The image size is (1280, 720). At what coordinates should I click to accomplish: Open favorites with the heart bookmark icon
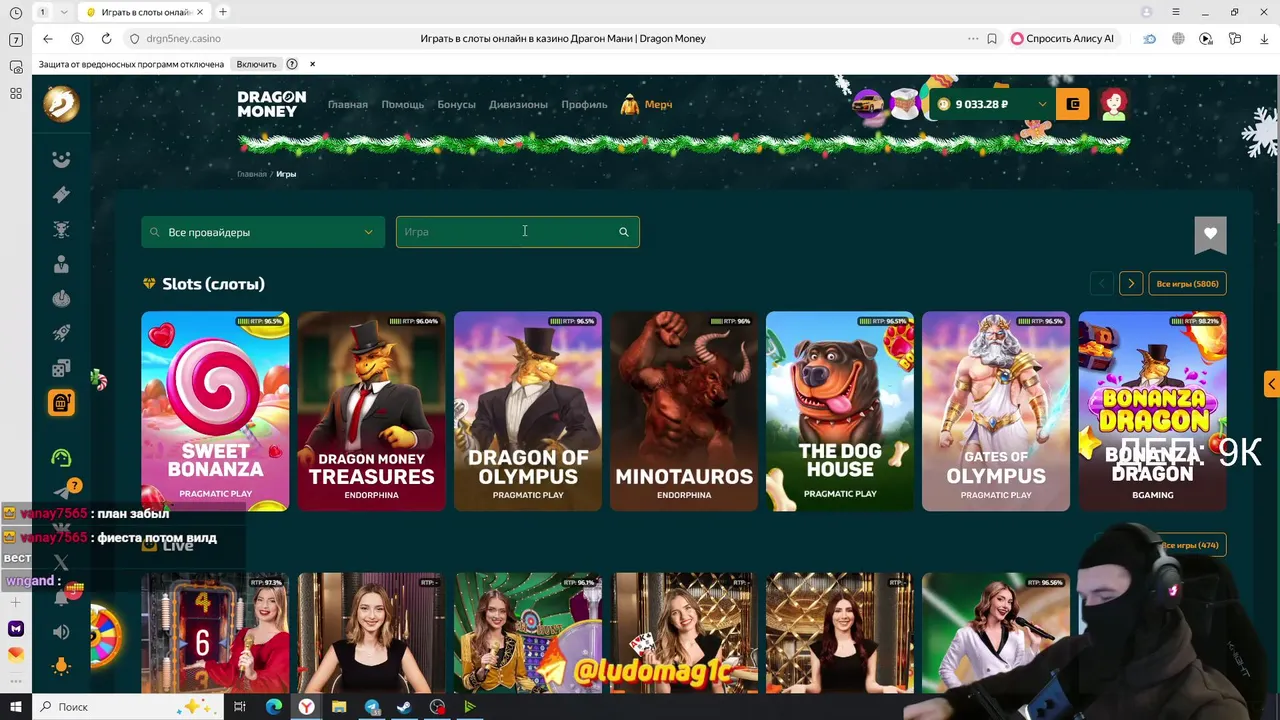click(1210, 234)
